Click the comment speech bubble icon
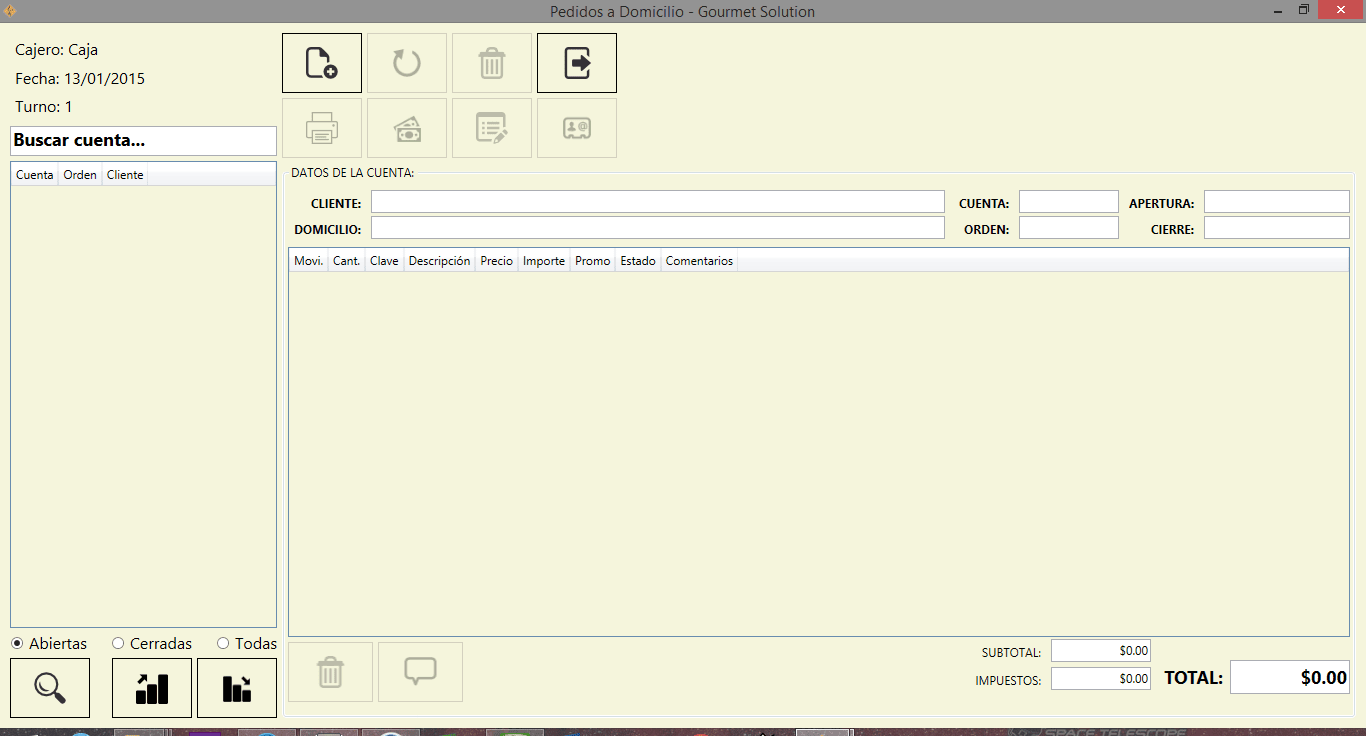1366x736 pixels. (420, 671)
